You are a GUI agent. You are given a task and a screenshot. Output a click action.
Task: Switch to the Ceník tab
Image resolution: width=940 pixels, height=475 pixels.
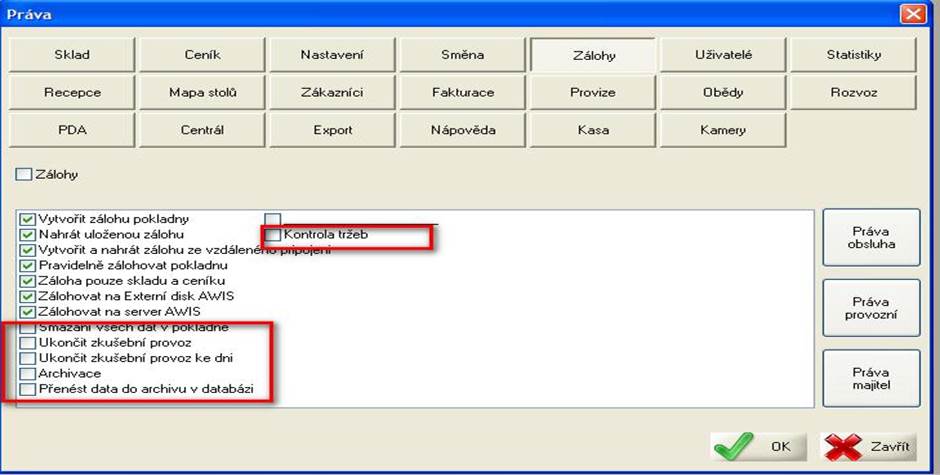(202, 55)
